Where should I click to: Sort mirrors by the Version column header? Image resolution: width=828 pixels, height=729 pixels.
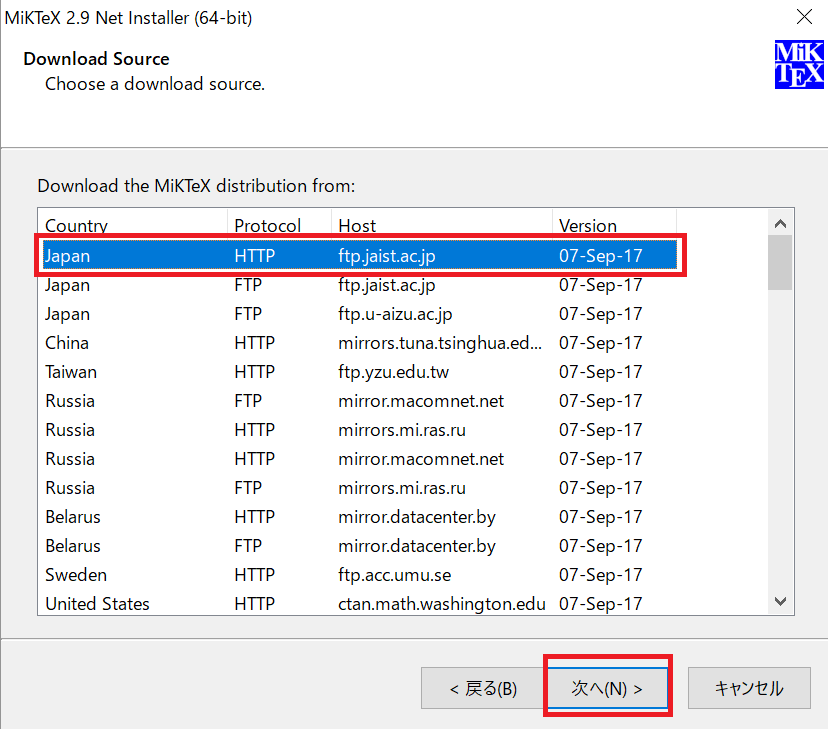[614, 225]
